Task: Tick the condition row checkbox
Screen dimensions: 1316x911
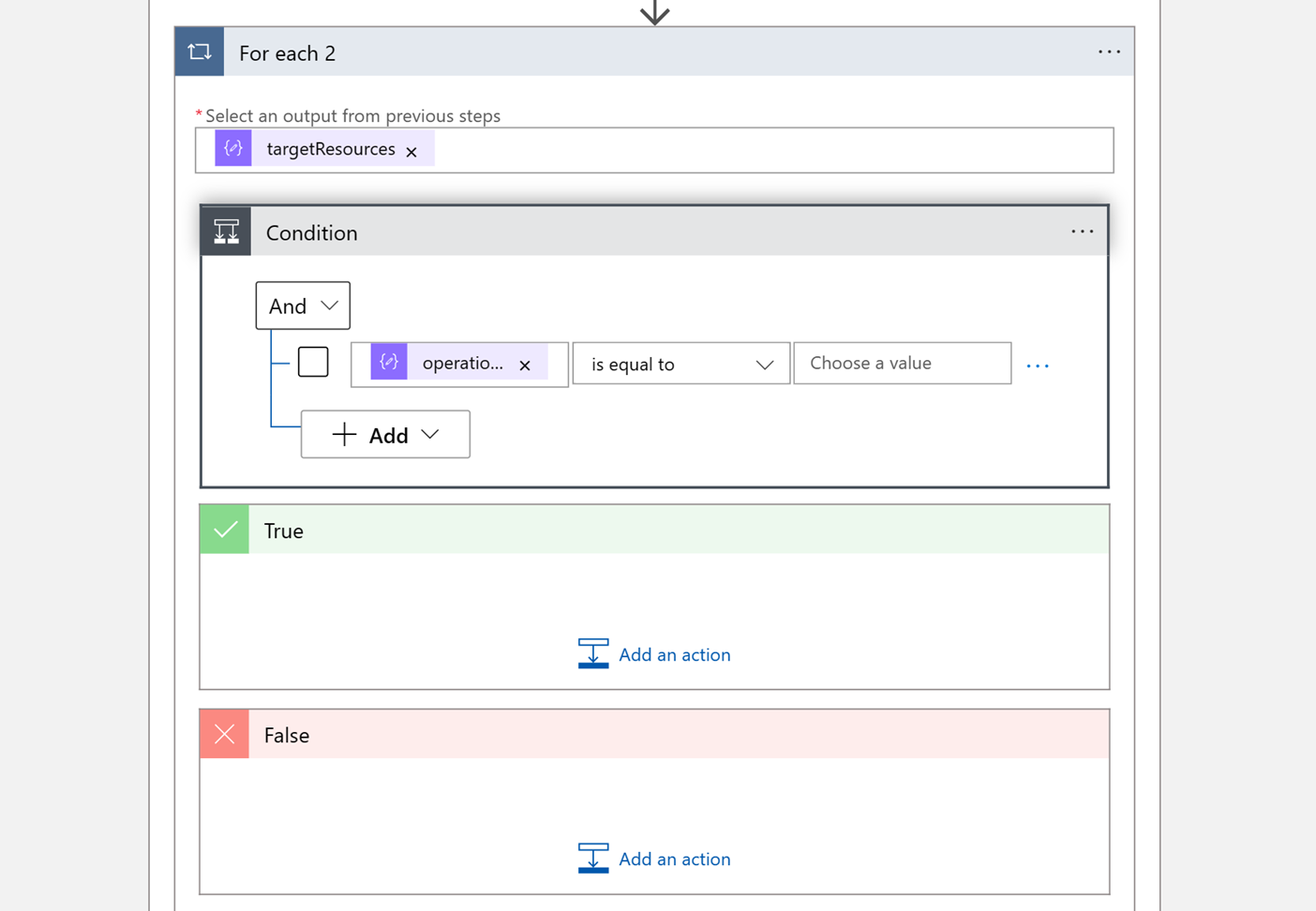Action: [x=313, y=363]
